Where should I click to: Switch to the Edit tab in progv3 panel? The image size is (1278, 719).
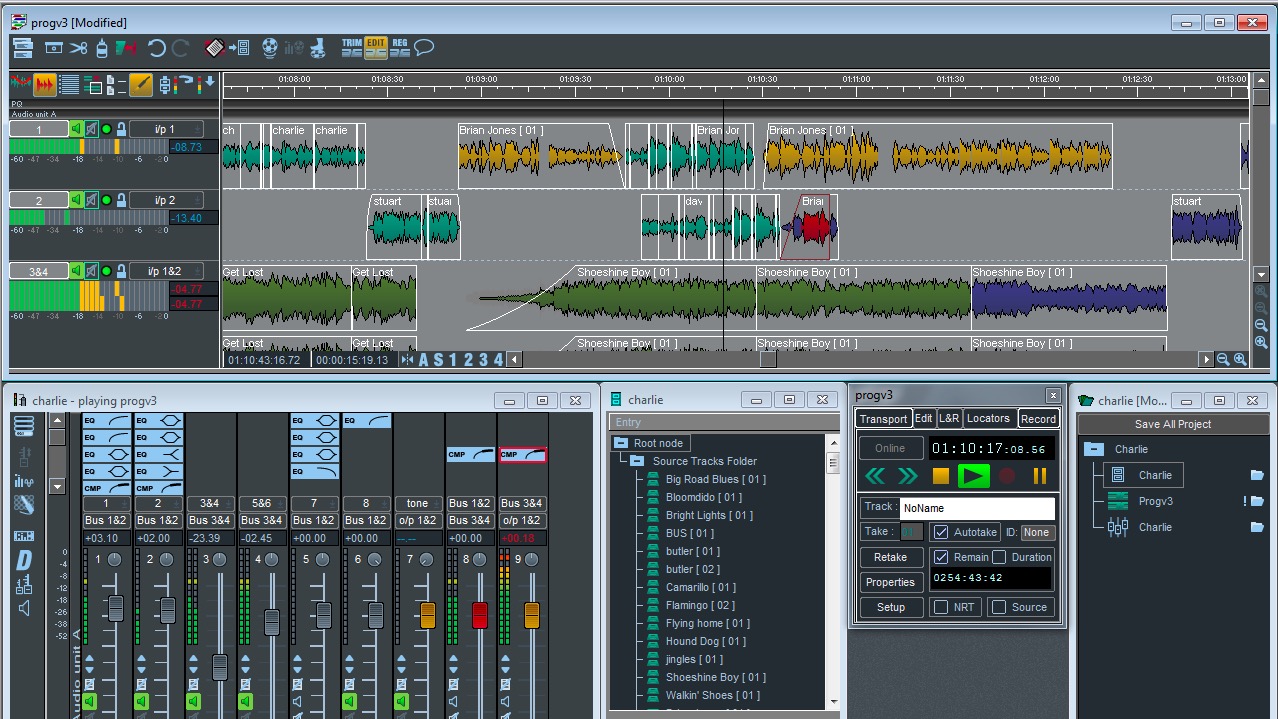(924, 419)
